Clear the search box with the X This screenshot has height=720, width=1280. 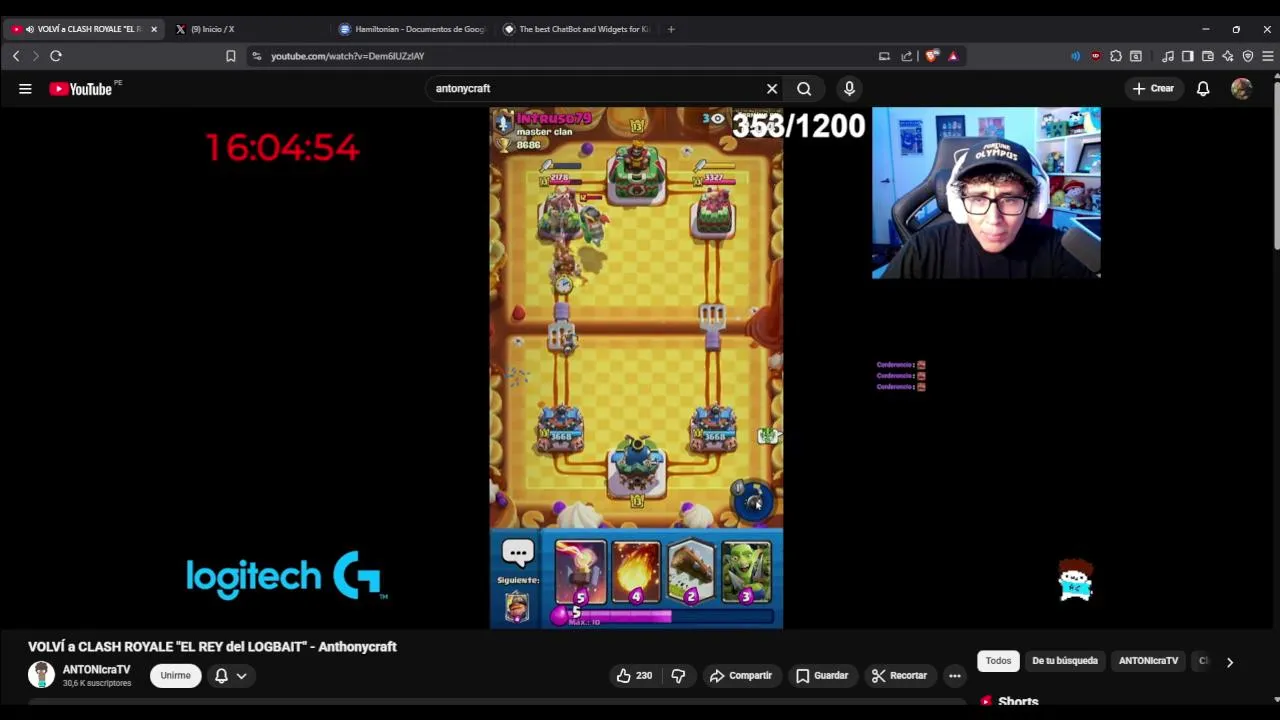tap(772, 89)
